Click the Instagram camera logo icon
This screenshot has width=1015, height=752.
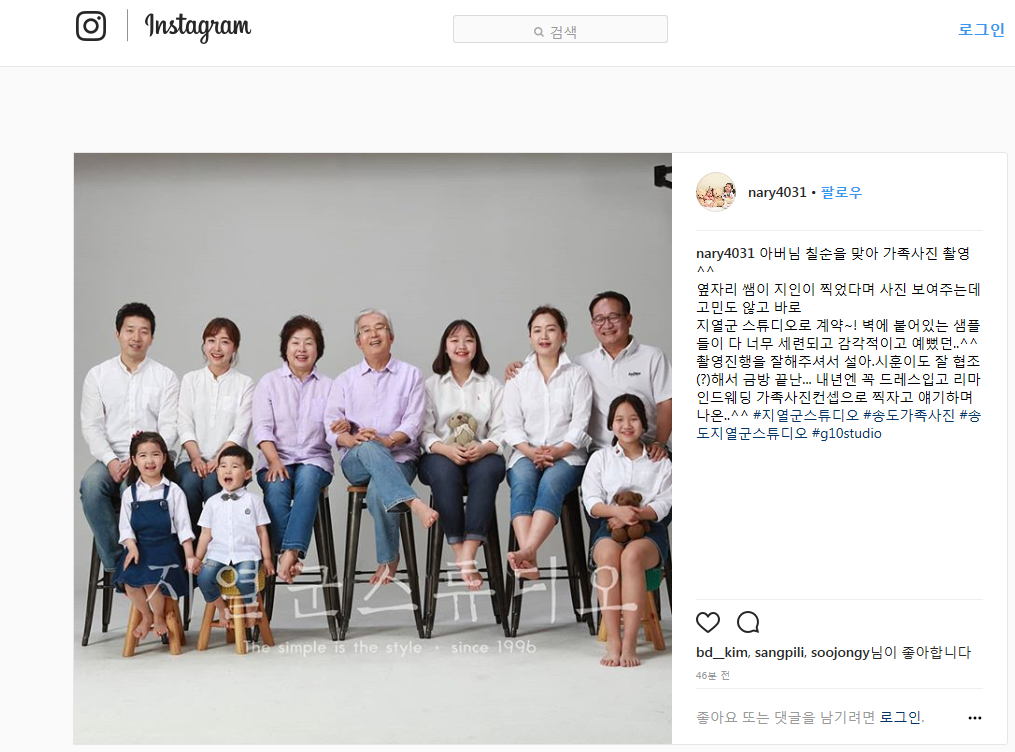point(91,26)
